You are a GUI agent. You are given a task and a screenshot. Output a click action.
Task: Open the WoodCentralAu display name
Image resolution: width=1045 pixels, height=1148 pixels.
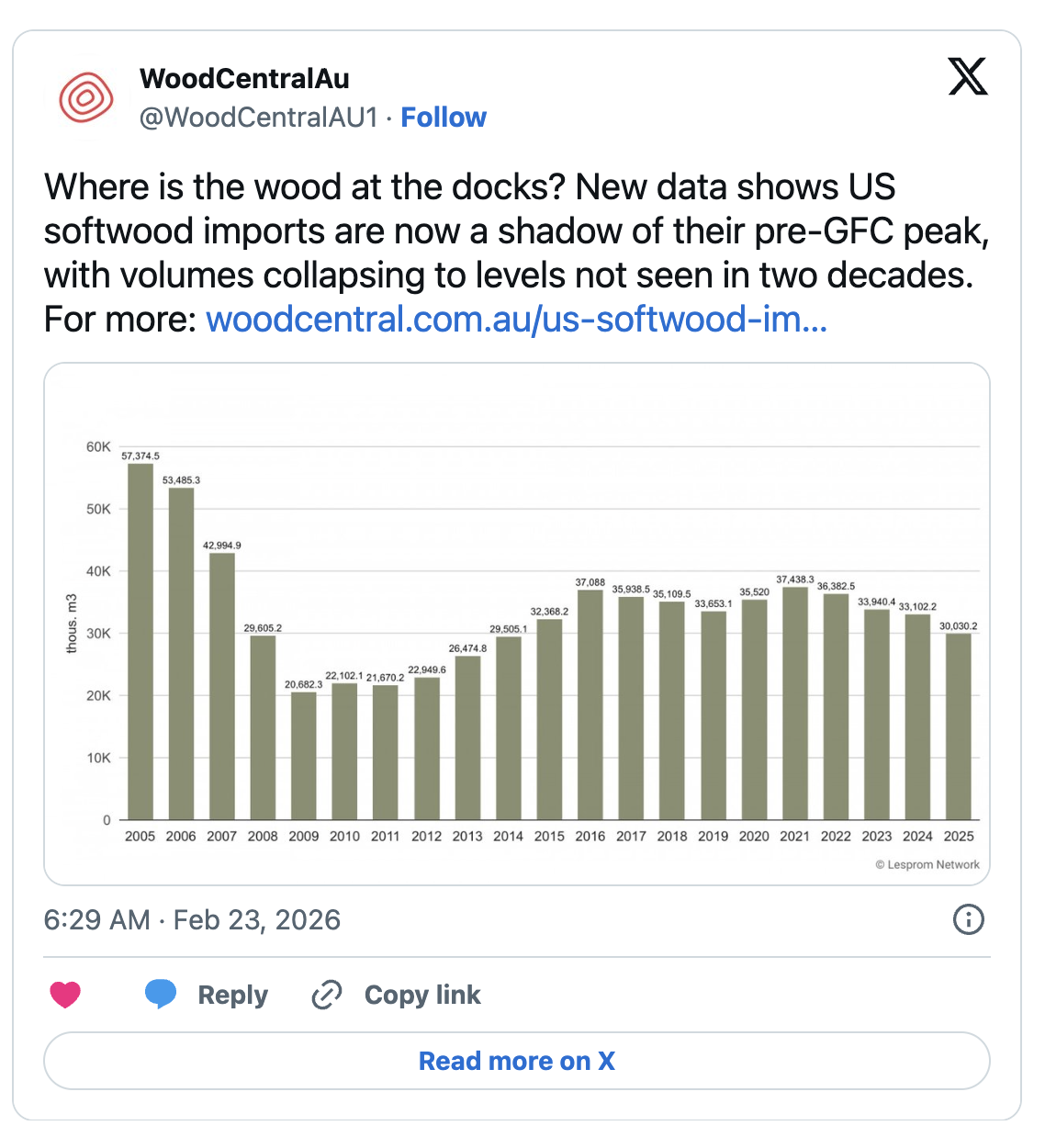(244, 79)
